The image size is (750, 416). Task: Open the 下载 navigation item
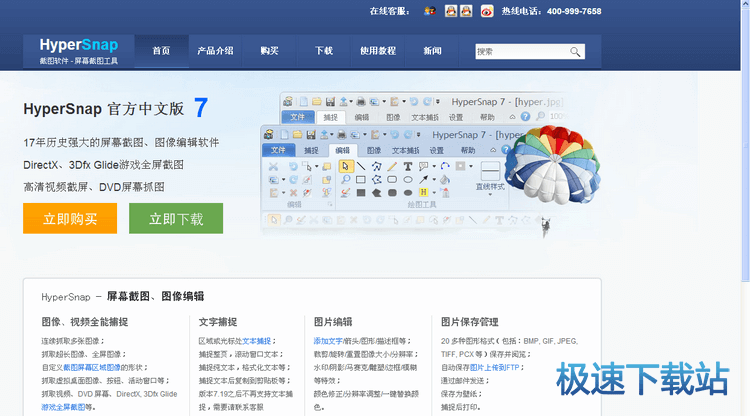(324, 51)
